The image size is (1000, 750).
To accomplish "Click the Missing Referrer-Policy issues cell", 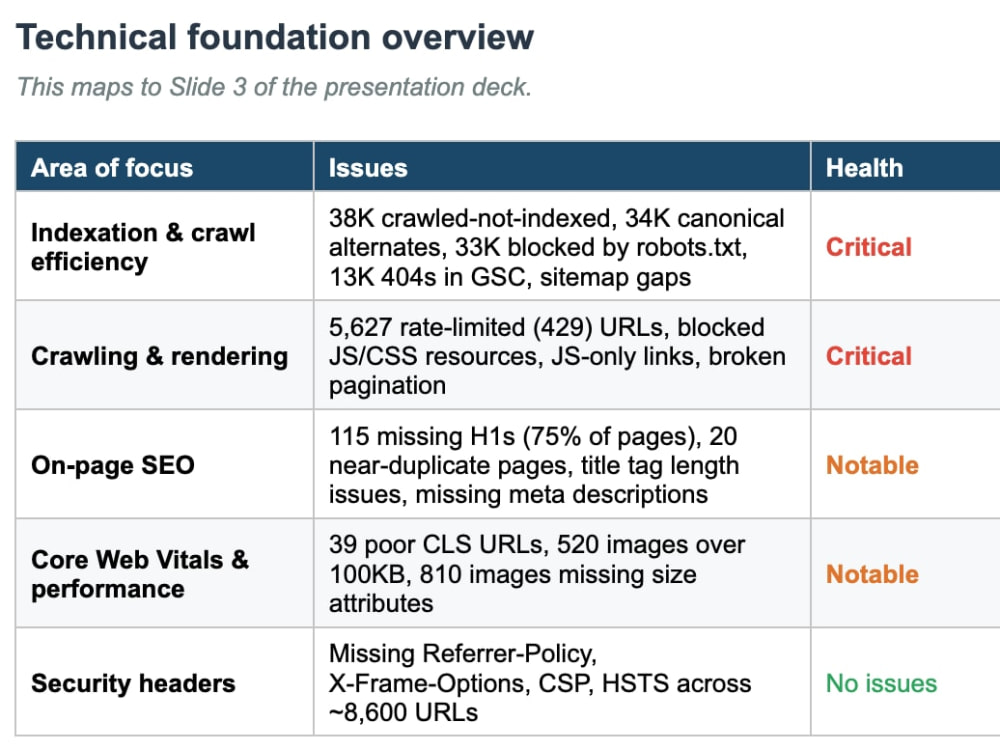I will point(562,682).
